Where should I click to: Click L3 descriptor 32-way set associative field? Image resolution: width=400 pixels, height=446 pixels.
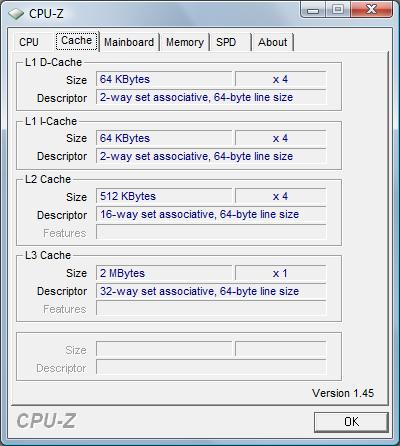pyautogui.click(x=211, y=291)
